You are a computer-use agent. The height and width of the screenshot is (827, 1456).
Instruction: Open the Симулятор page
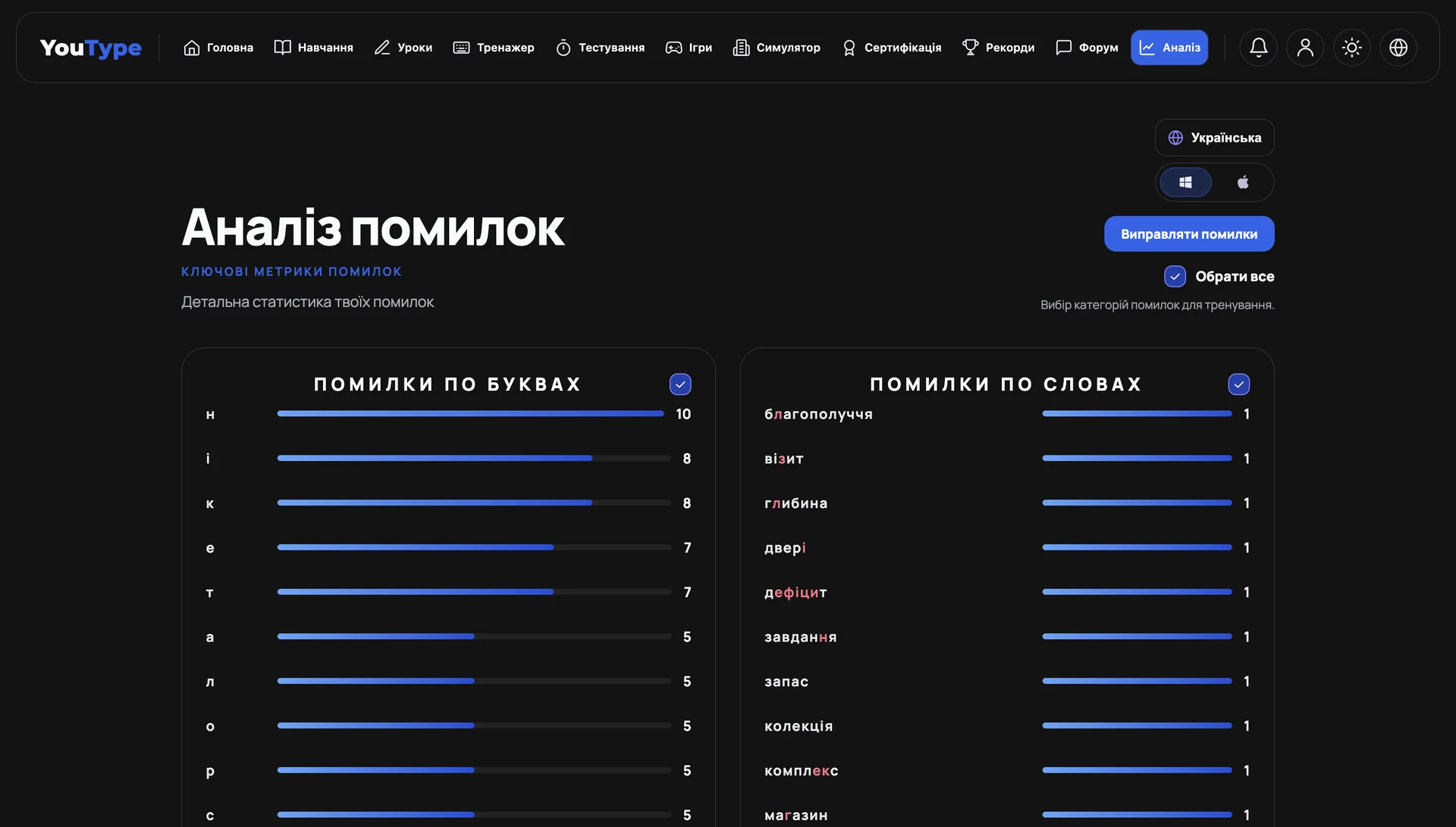coord(777,48)
